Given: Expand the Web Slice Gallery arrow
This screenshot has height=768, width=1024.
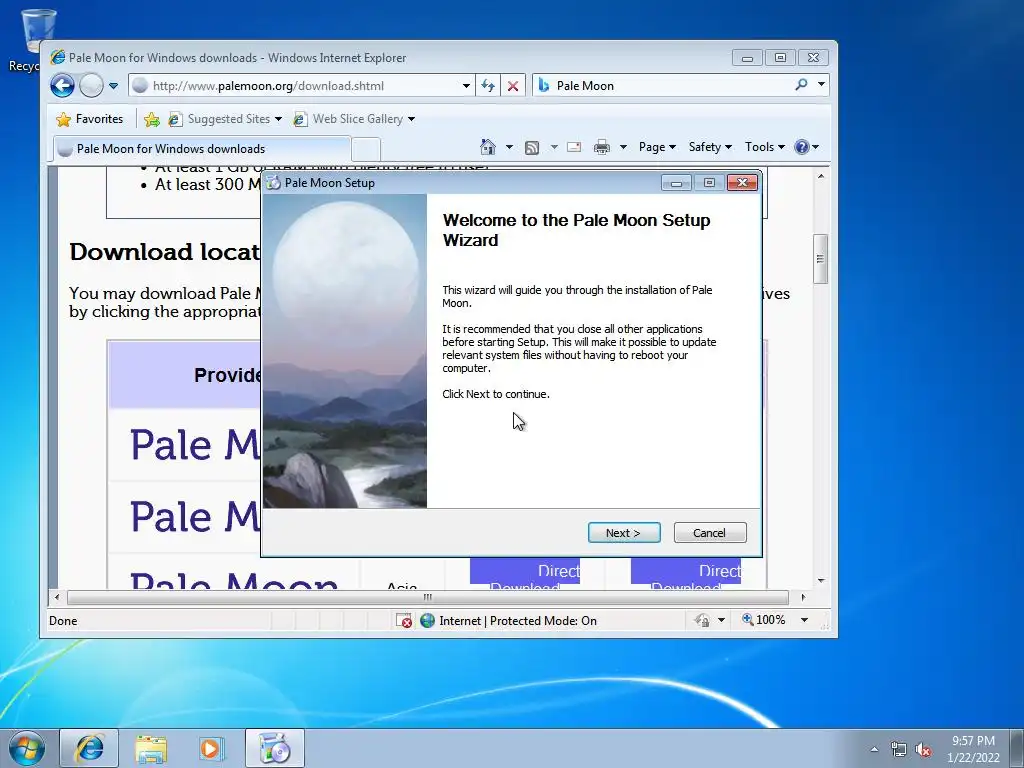Looking at the screenshot, I should tap(411, 119).
